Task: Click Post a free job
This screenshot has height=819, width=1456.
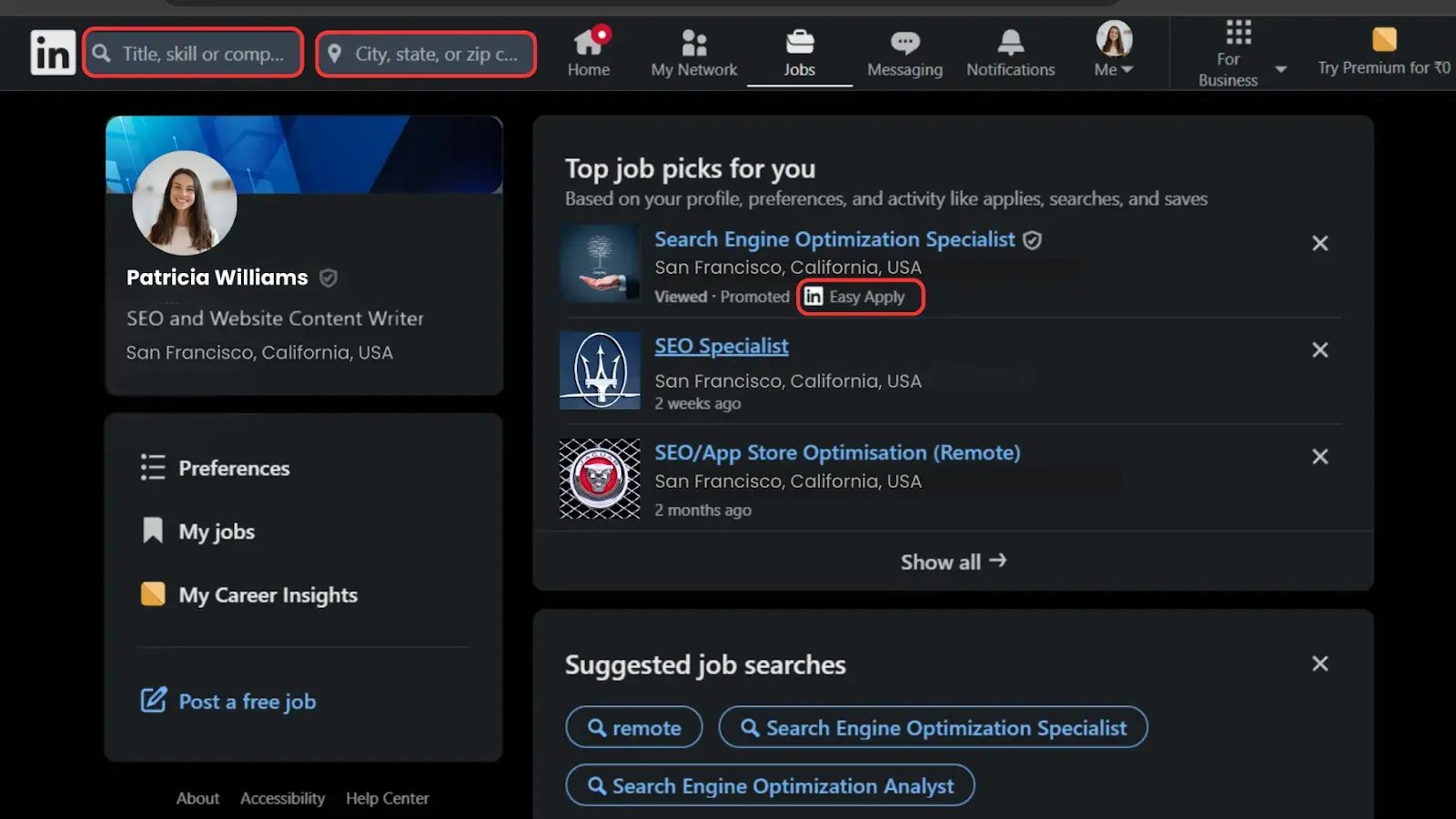Action: (247, 702)
